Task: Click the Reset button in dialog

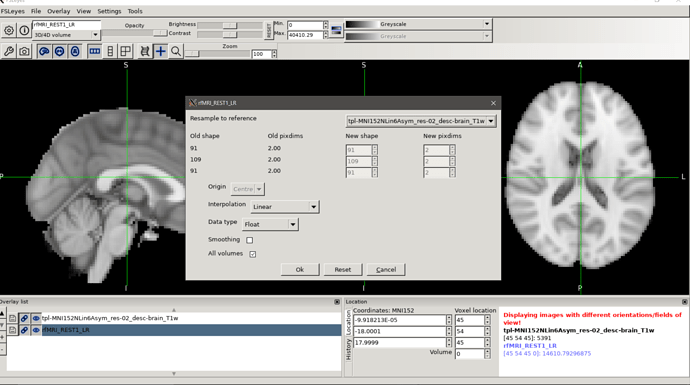Action: [x=342, y=269]
